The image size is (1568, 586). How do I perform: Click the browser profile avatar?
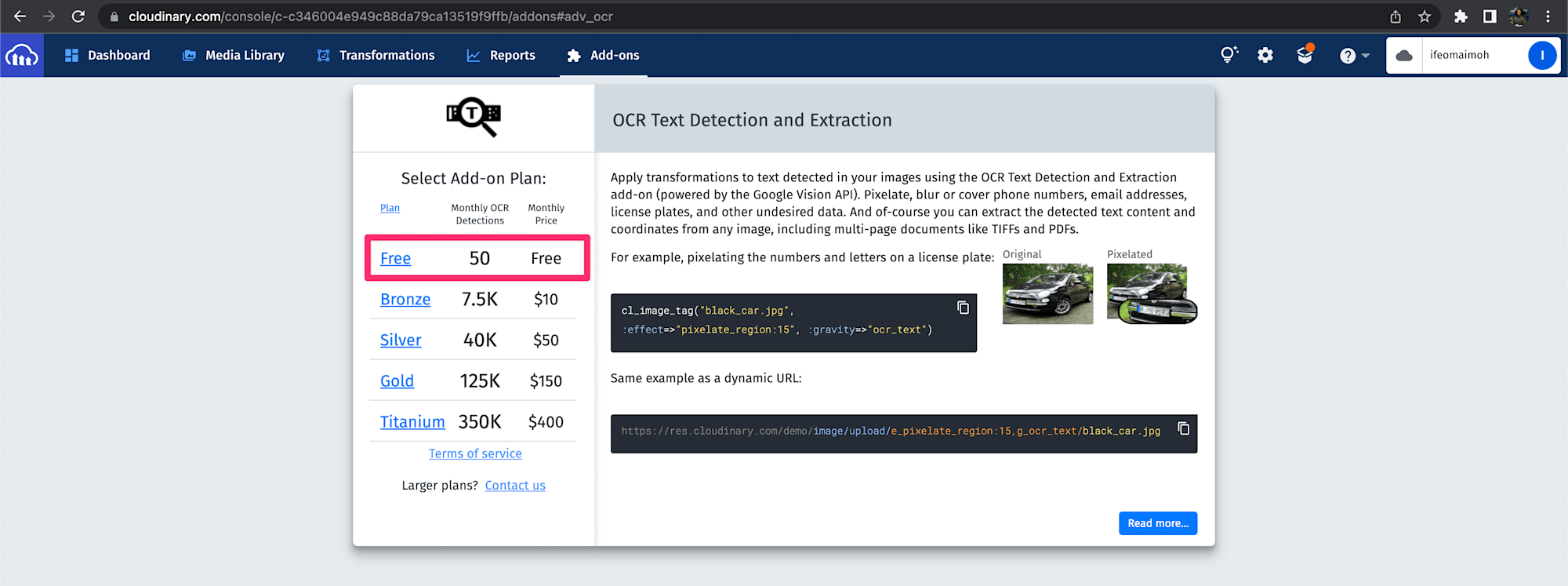[1519, 16]
